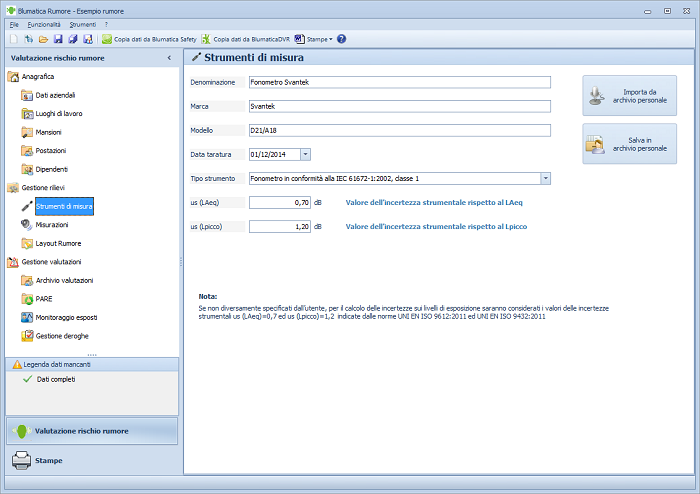Image resolution: width=700 pixels, height=494 pixels.
Task: Select Layout Rumore in the sidebar
Action: coord(57,243)
